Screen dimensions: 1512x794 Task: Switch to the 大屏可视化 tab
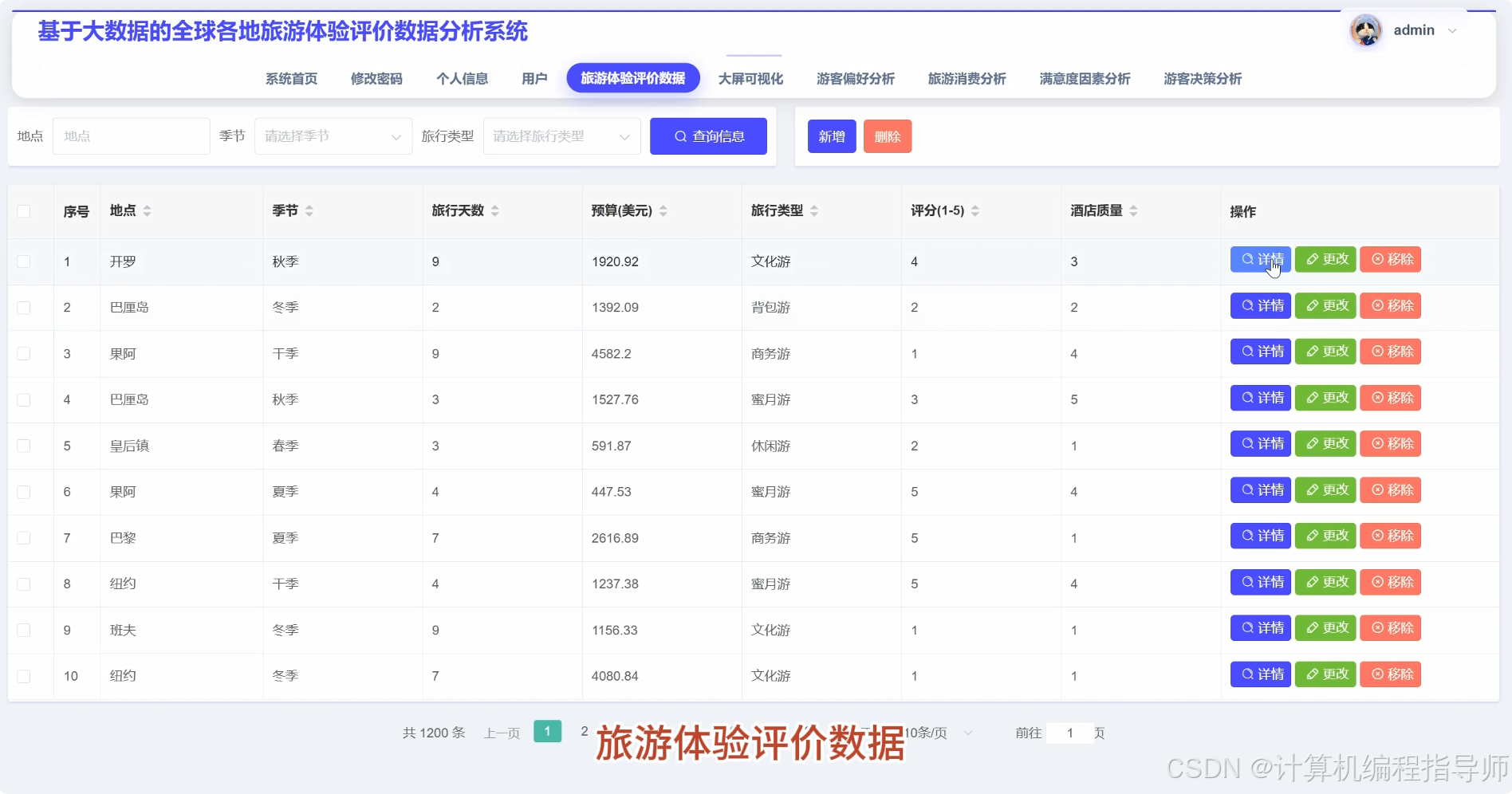tap(750, 78)
